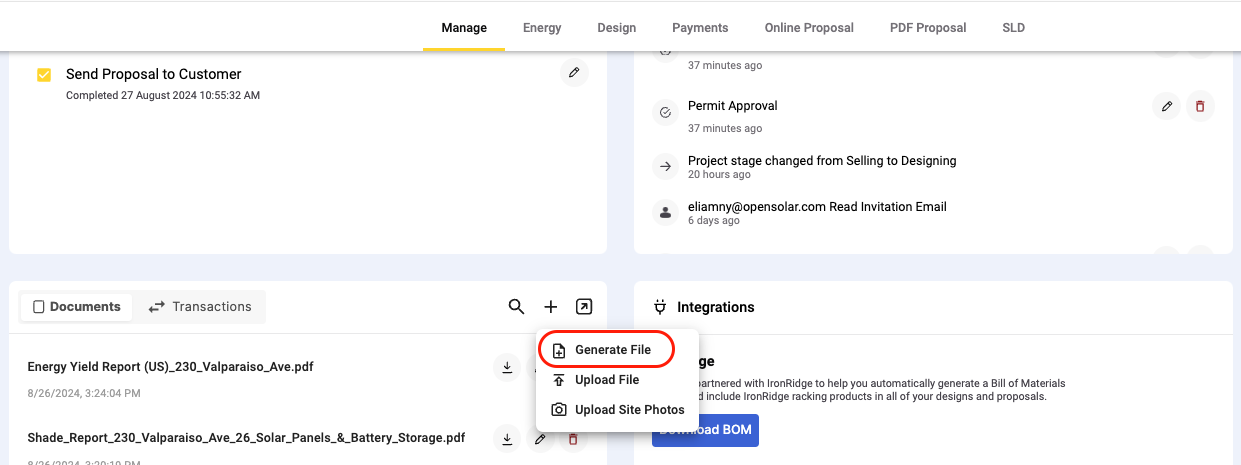Screen dimensions: 1241x465
Task: Edit the Shade Report file name
Action: pos(540,438)
